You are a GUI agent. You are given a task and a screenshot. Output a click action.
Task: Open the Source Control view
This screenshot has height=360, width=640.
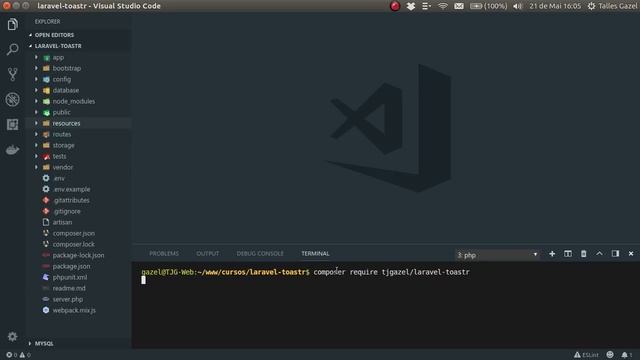click(x=12, y=74)
